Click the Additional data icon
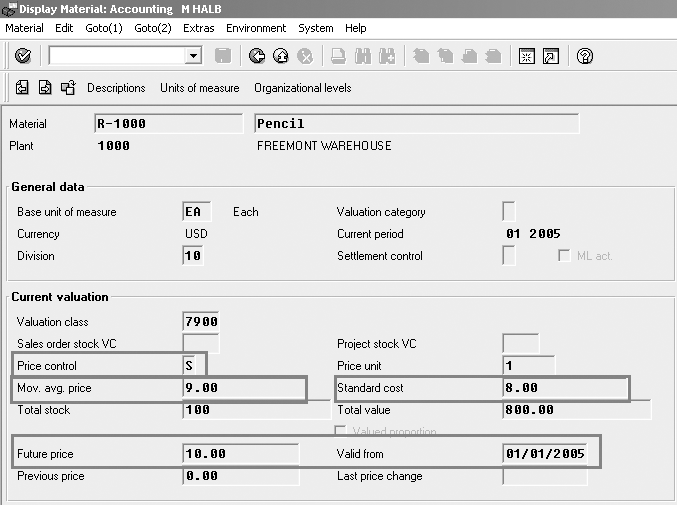The image size is (677, 505). pos(45,88)
